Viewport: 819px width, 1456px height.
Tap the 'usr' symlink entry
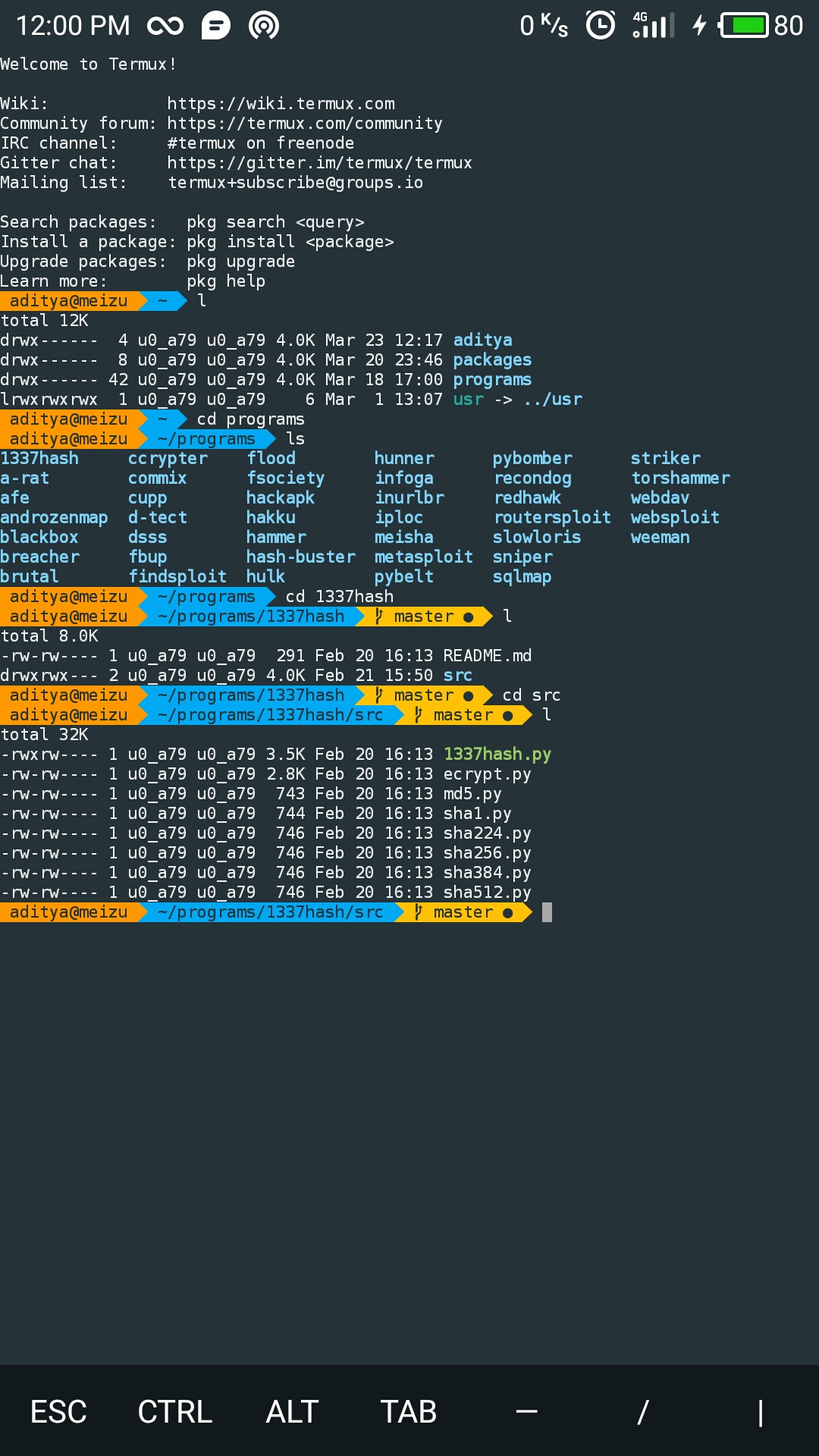click(x=468, y=400)
